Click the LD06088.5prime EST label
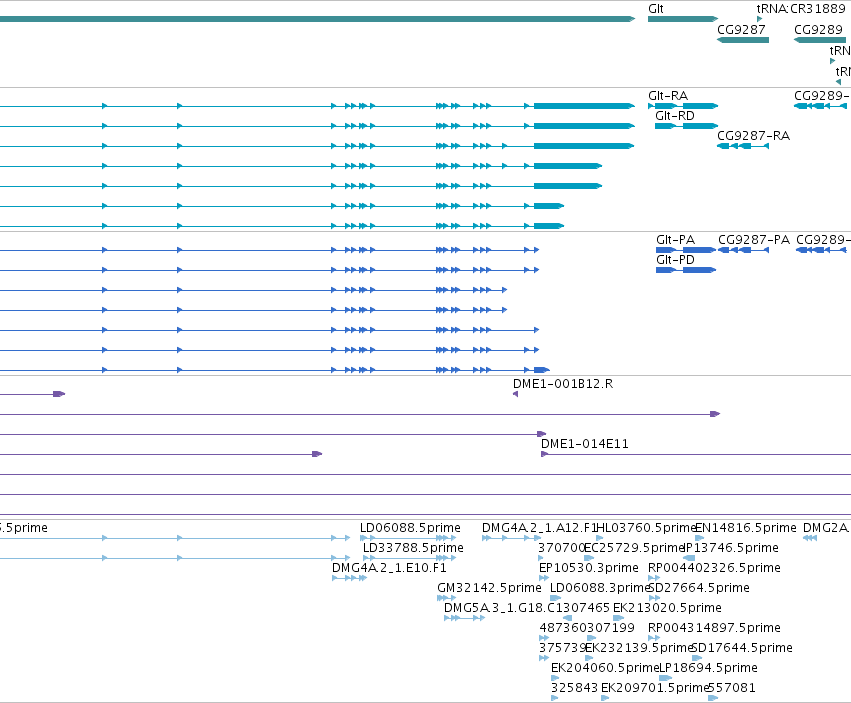This screenshot has width=851, height=703. coord(410,528)
